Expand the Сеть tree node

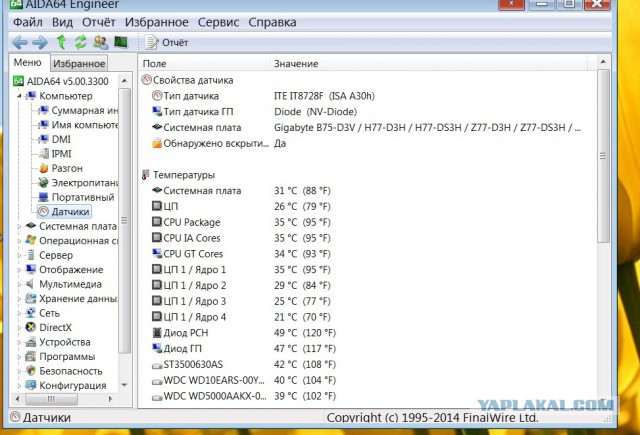tap(19, 313)
